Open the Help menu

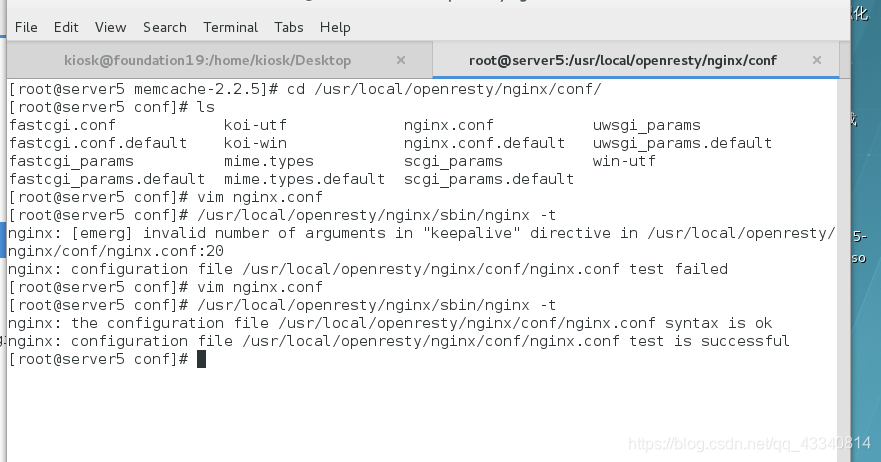tap(335, 27)
